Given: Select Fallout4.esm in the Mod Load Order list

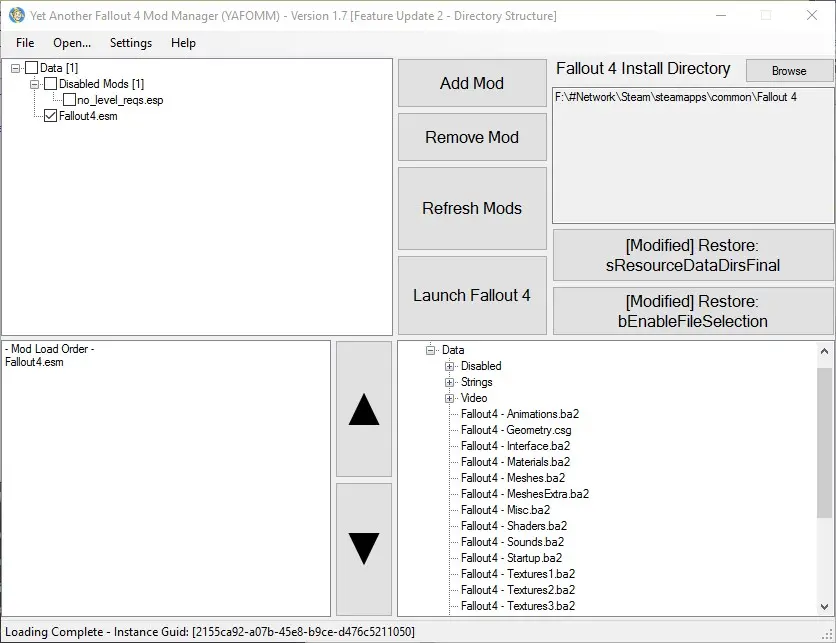Looking at the screenshot, I should 34,362.
